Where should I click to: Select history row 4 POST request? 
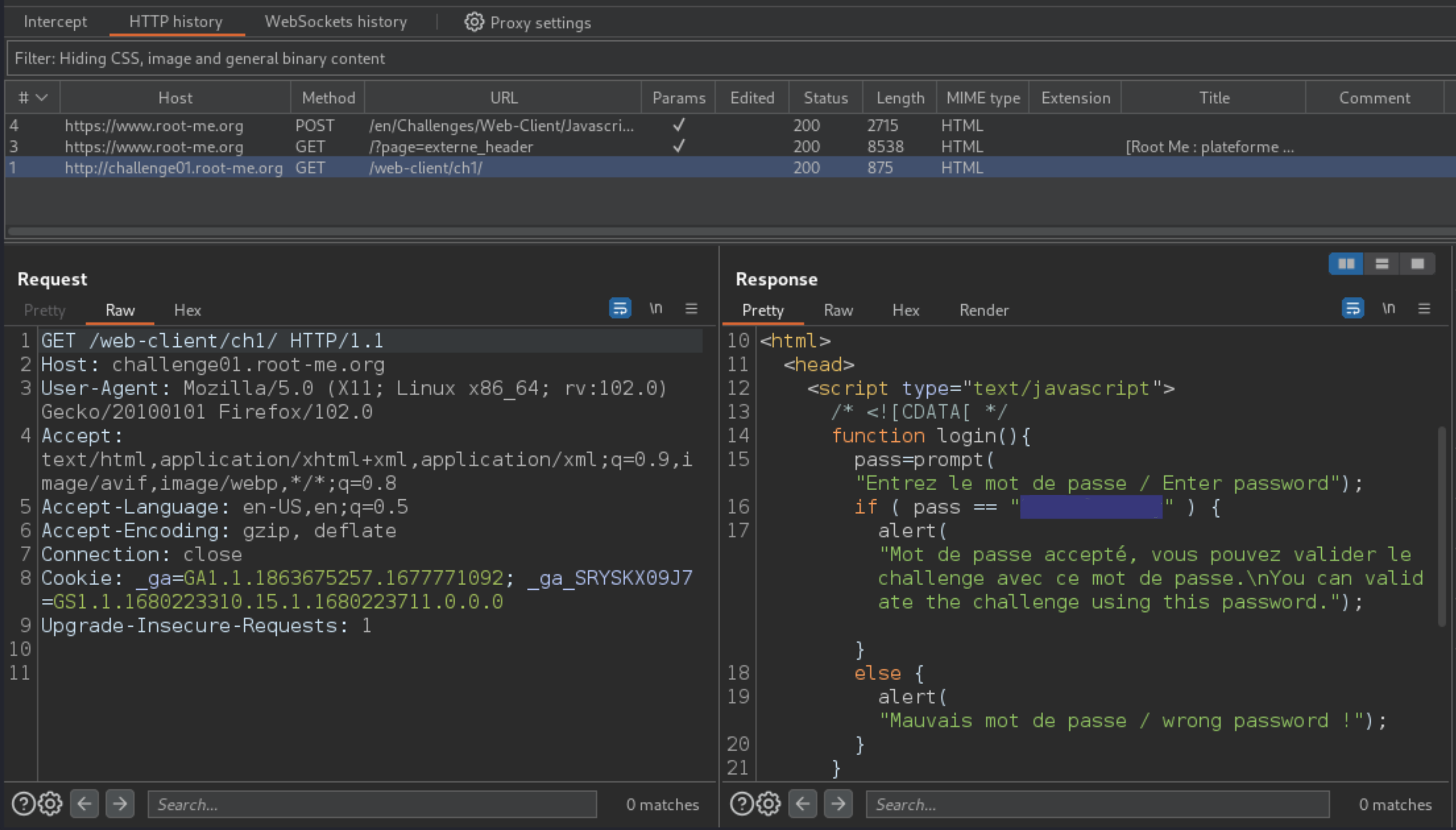pyautogui.click(x=731, y=125)
